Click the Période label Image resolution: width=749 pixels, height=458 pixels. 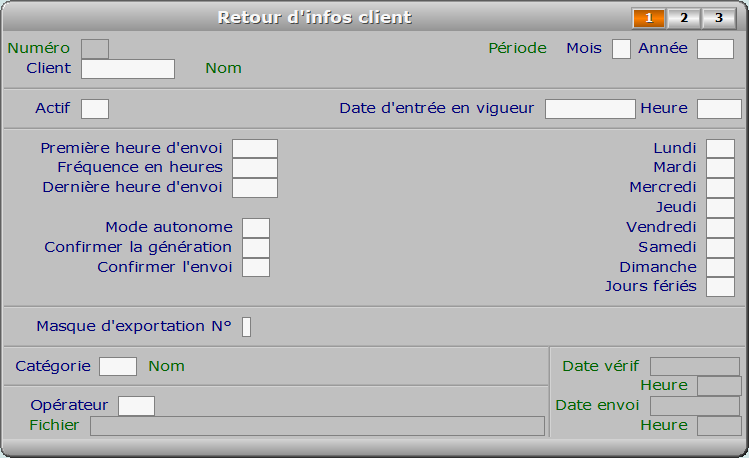click(517, 48)
